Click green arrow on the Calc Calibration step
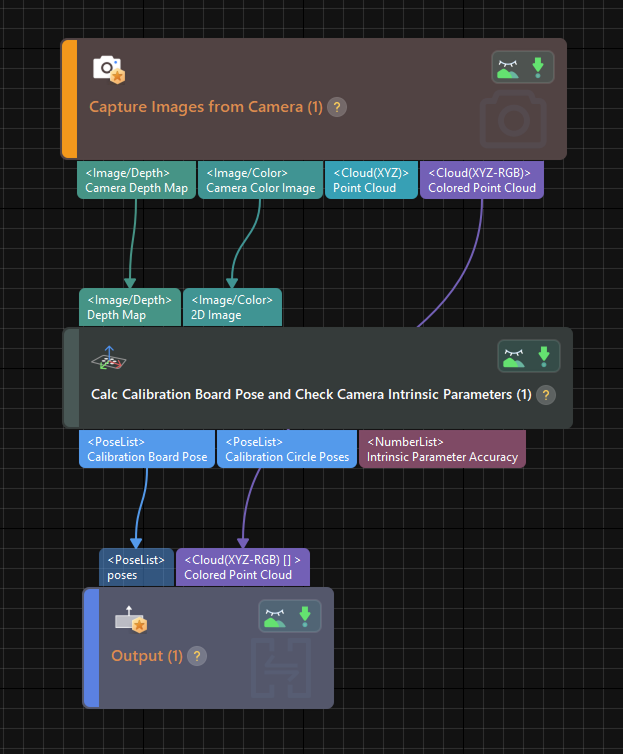This screenshot has width=623, height=754. [x=543, y=356]
